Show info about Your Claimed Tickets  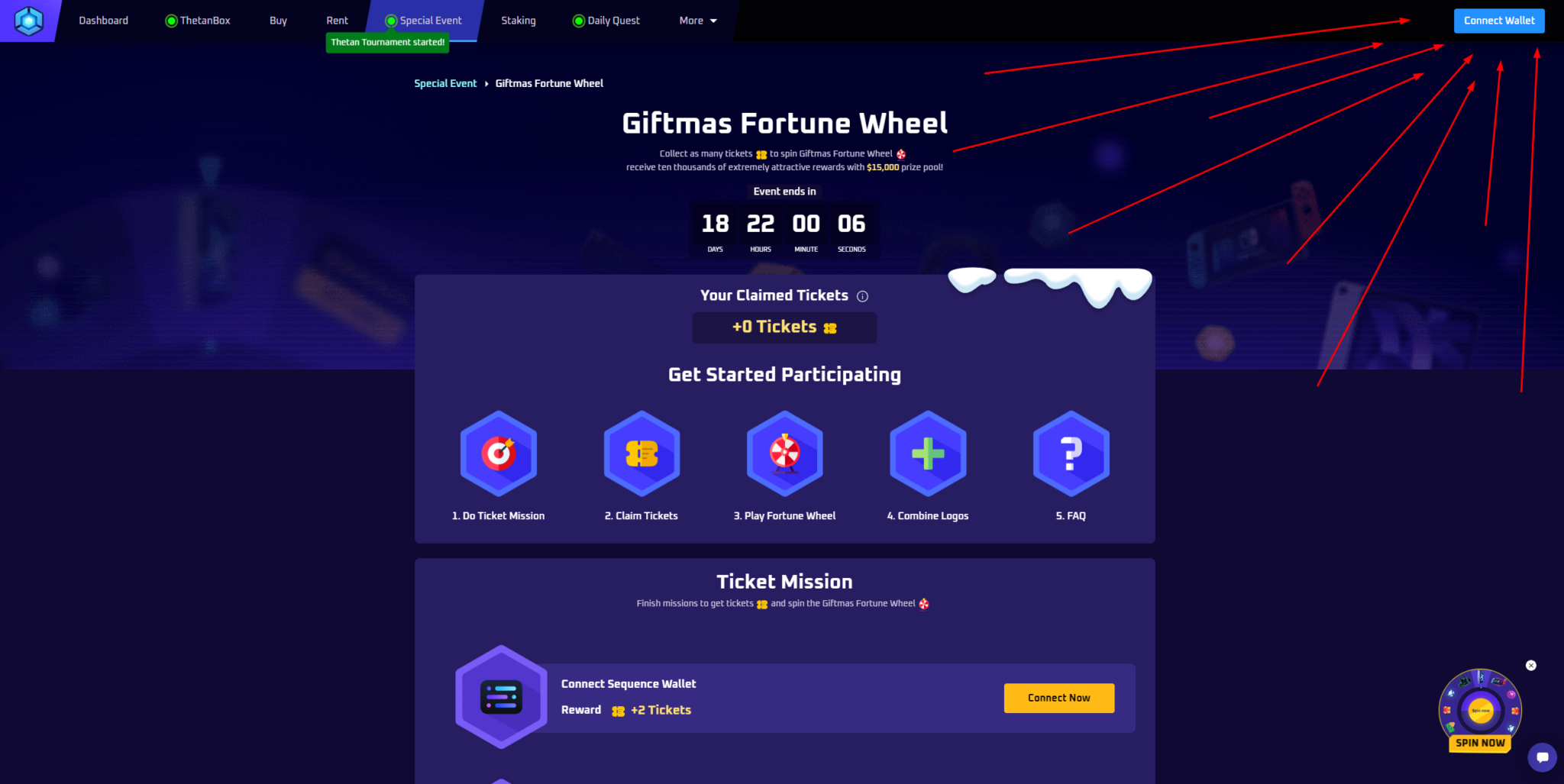[862, 296]
